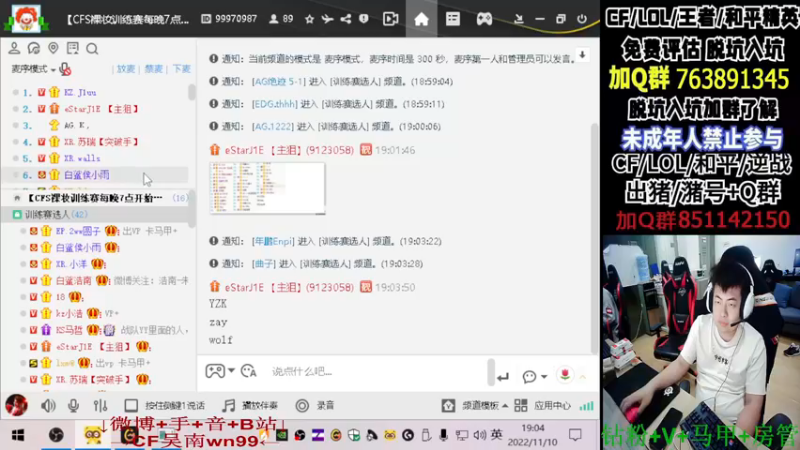Viewport: 800px width, 450px height.
Task: Click the download arrow icon in header
Action: pos(518,19)
